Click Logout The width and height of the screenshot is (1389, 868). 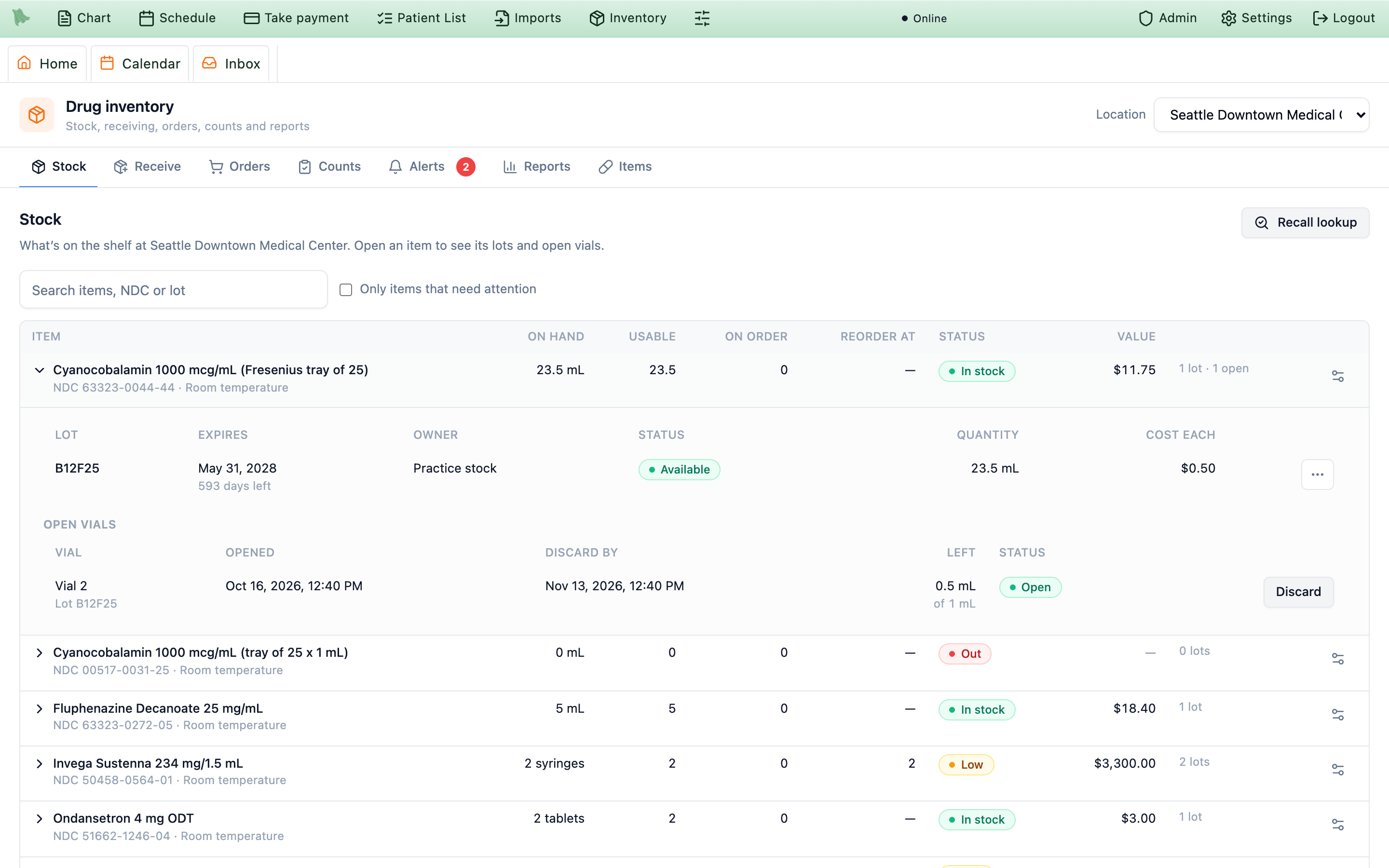point(1344,18)
